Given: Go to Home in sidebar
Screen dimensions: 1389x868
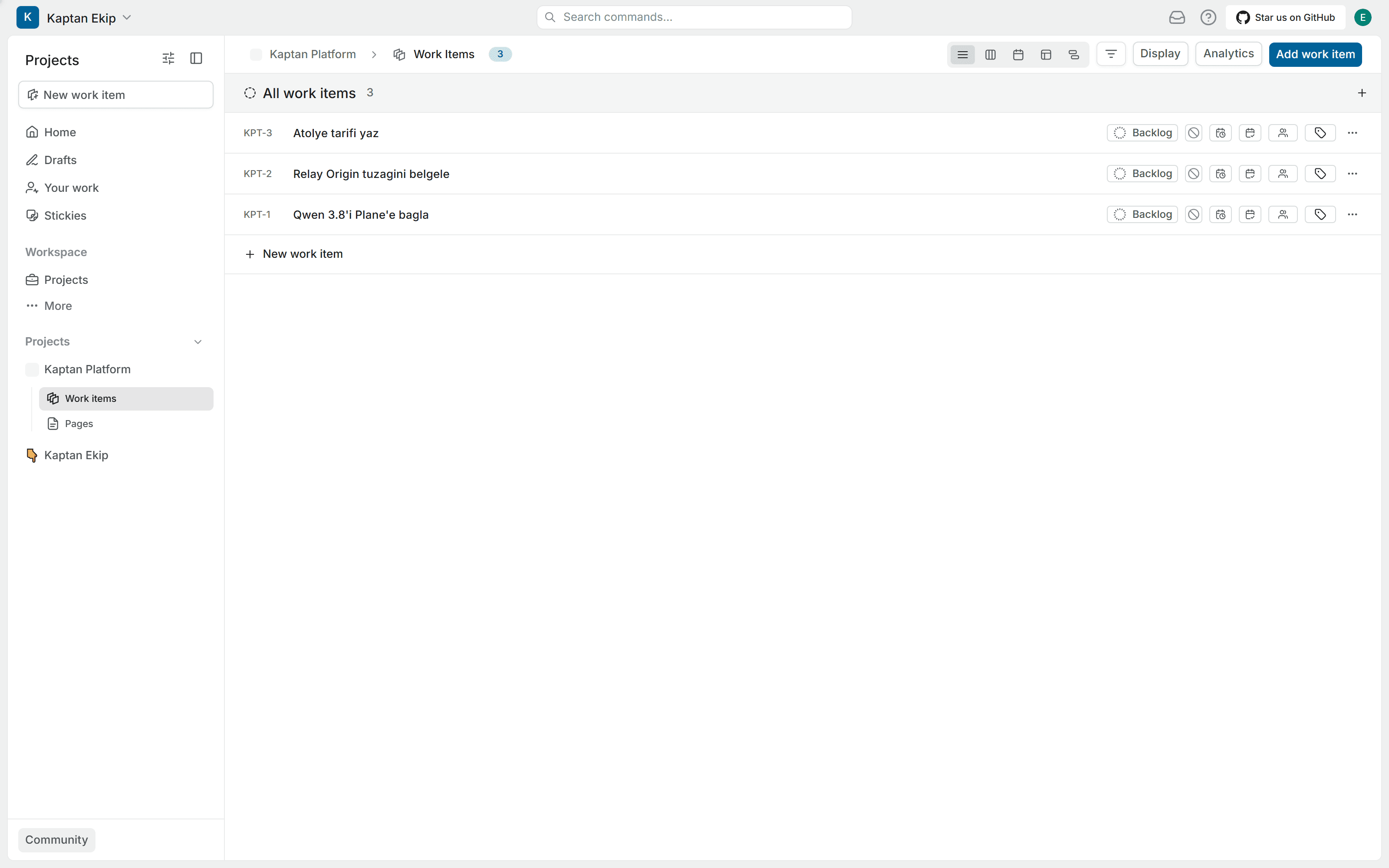Looking at the screenshot, I should pyautogui.click(x=116, y=132).
